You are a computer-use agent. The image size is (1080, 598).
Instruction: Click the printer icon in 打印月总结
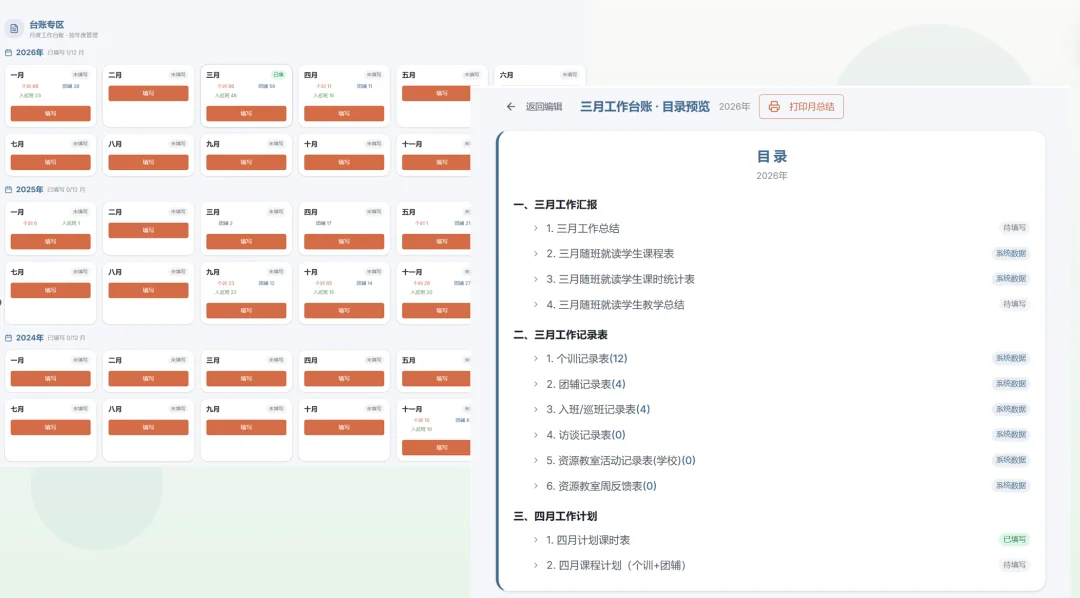(774, 106)
